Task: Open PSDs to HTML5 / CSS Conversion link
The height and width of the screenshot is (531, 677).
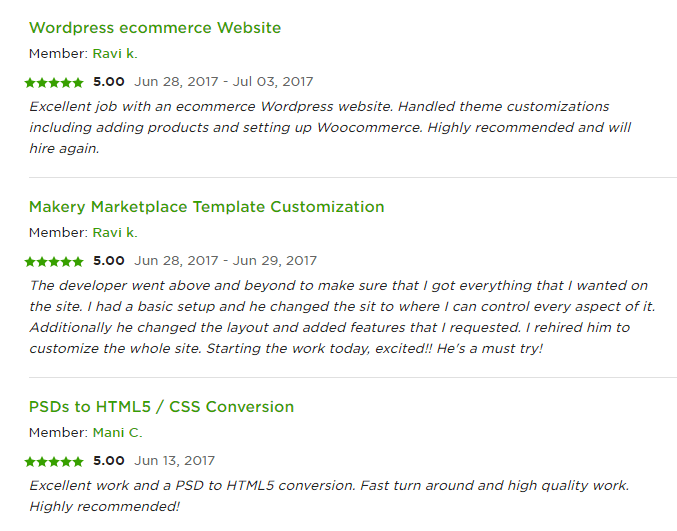Action: coord(161,407)
